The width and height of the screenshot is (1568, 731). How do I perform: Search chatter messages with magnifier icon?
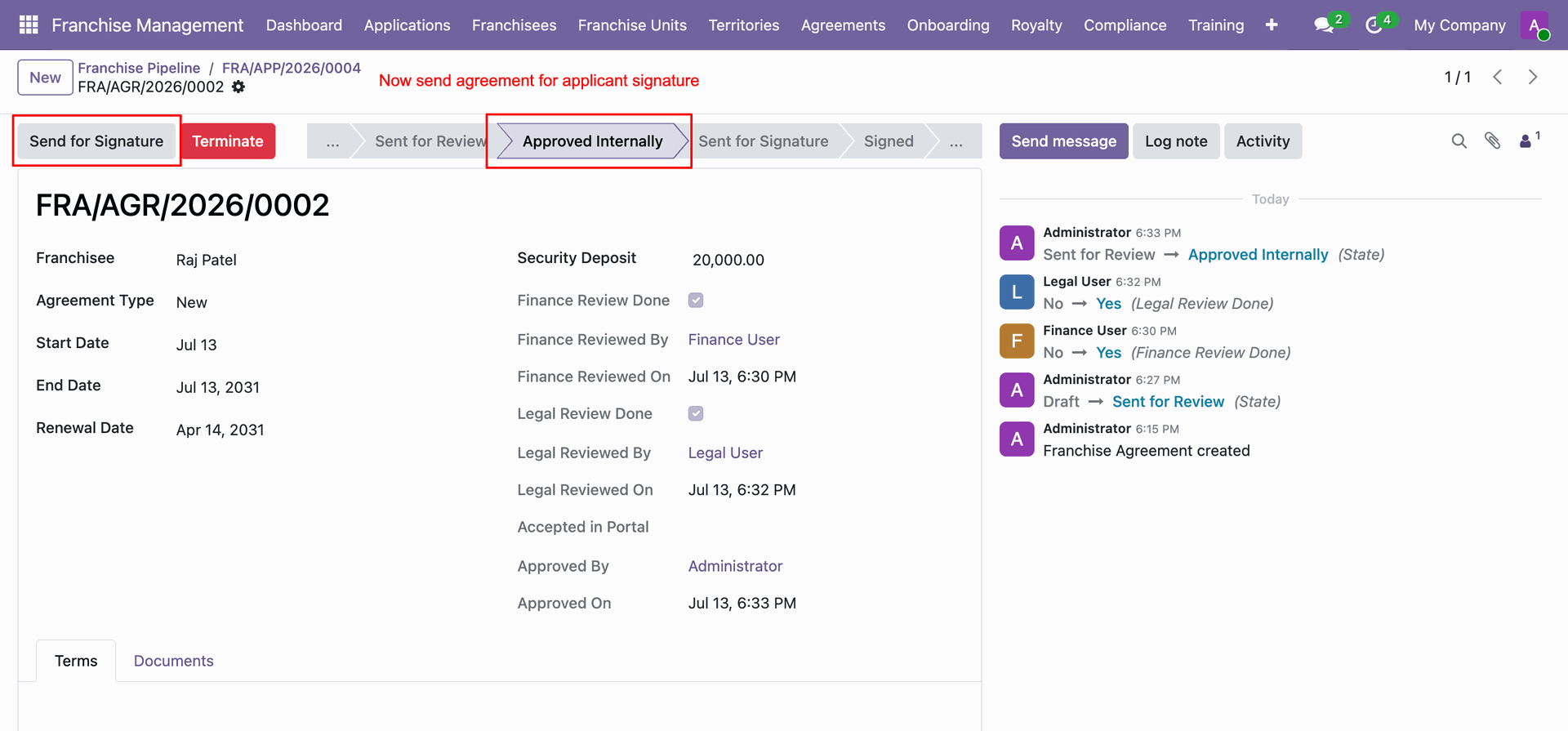click(1459, 141)
